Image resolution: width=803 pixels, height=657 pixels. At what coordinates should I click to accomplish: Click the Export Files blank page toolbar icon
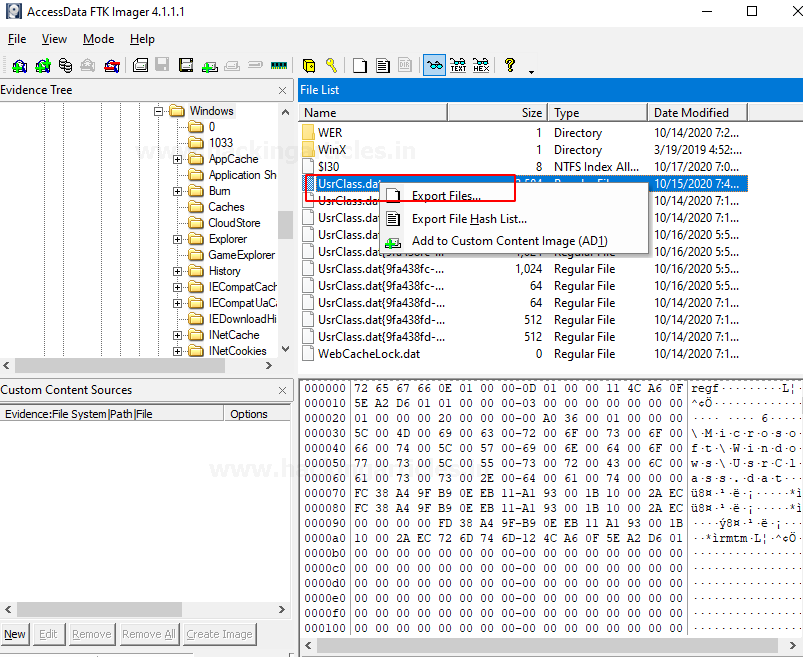pos(360,66)
